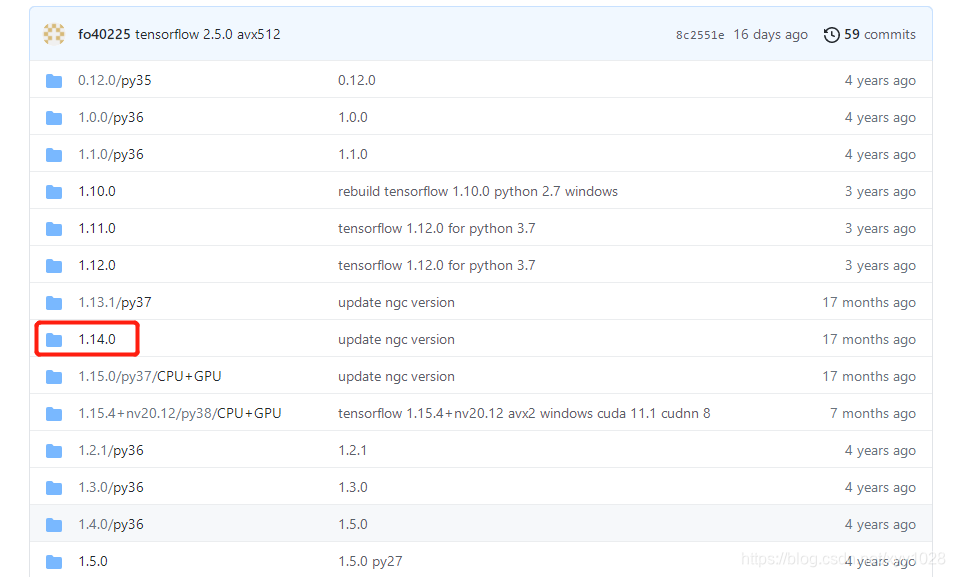This screenshot has height=577, width=955.
Task: Open the 1.10.0 folder
Action: tap(97, 191)
